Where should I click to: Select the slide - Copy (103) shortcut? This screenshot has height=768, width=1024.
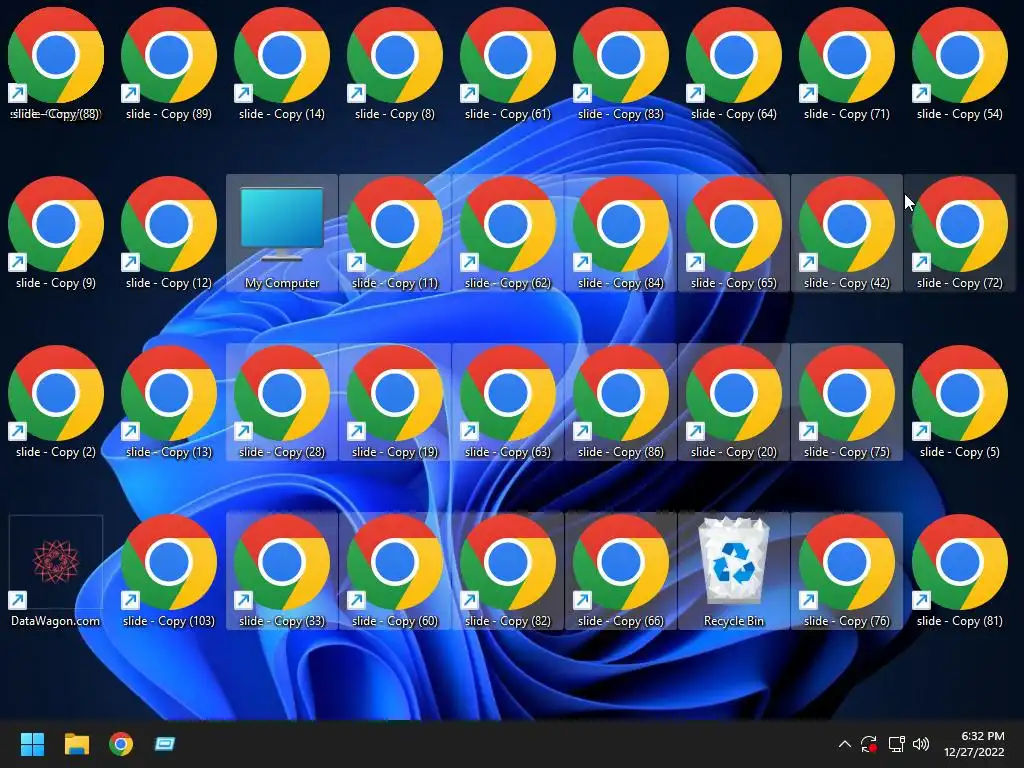(168, 571)
